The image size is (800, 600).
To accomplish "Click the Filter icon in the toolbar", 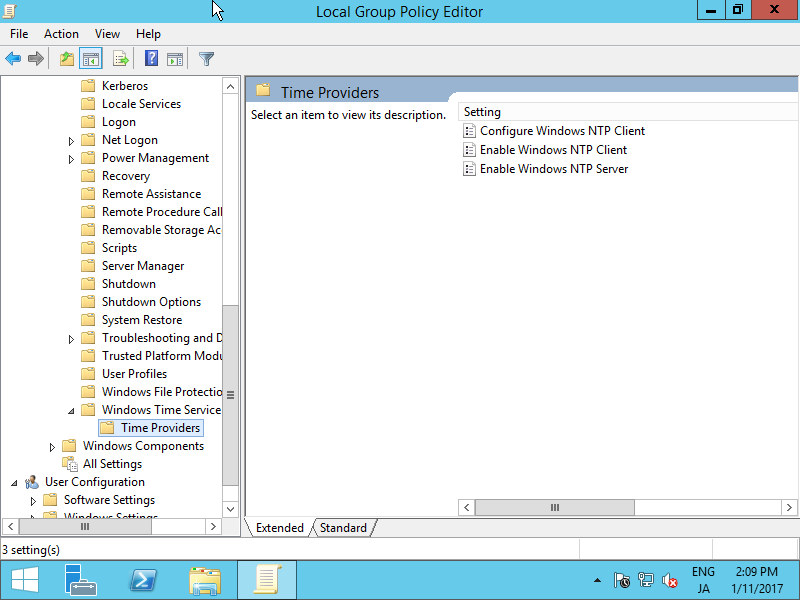I will [x=205, y=58].
